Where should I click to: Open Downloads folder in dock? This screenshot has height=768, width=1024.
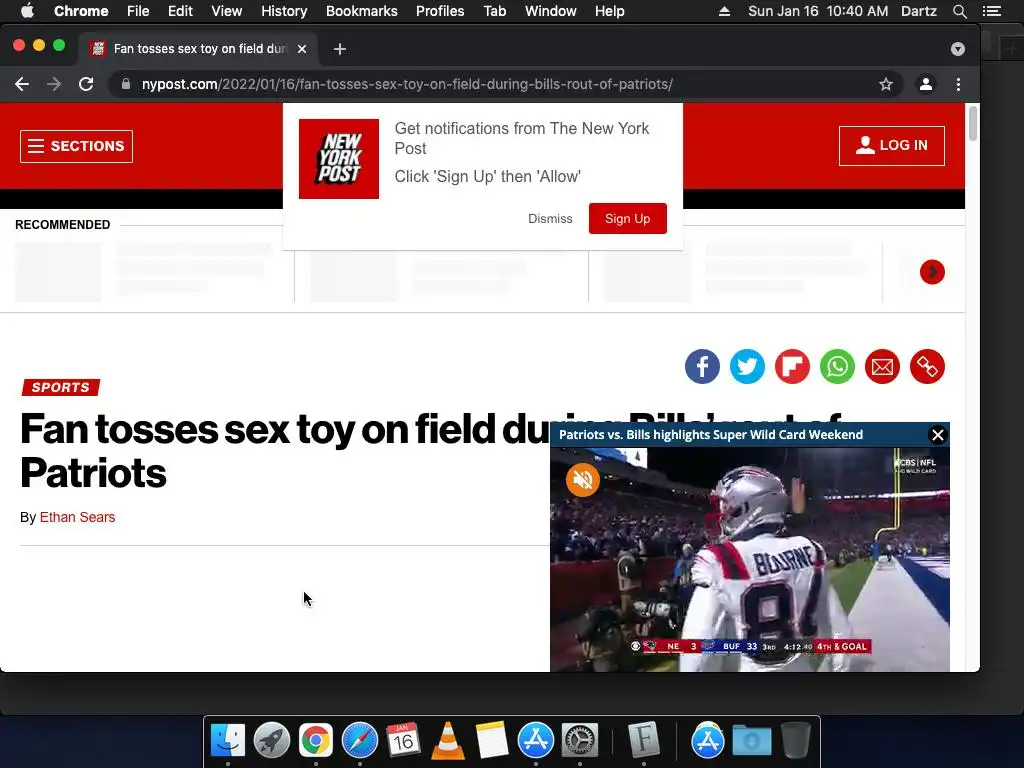tap(752, 741)
